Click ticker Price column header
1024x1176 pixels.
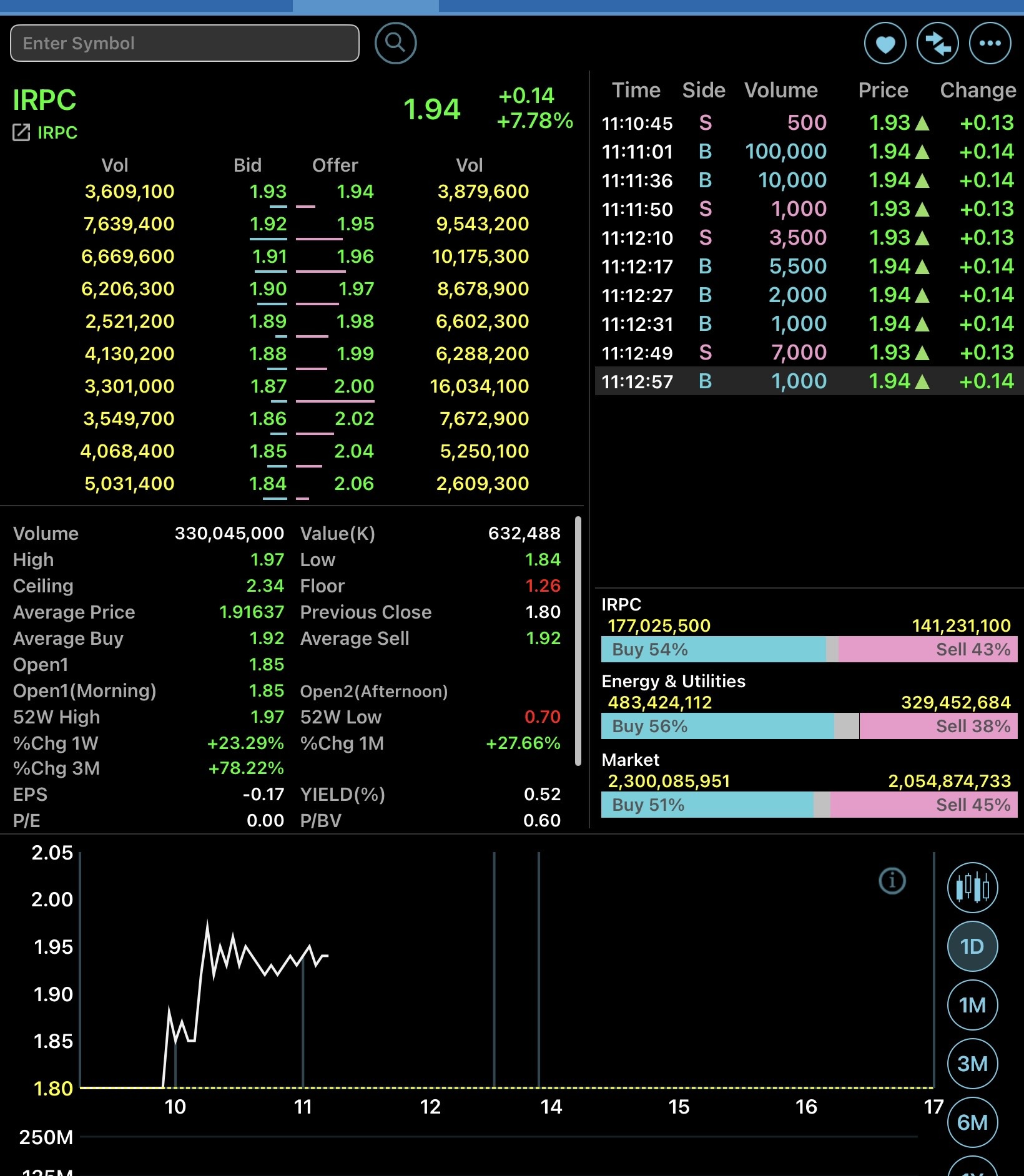883,91
